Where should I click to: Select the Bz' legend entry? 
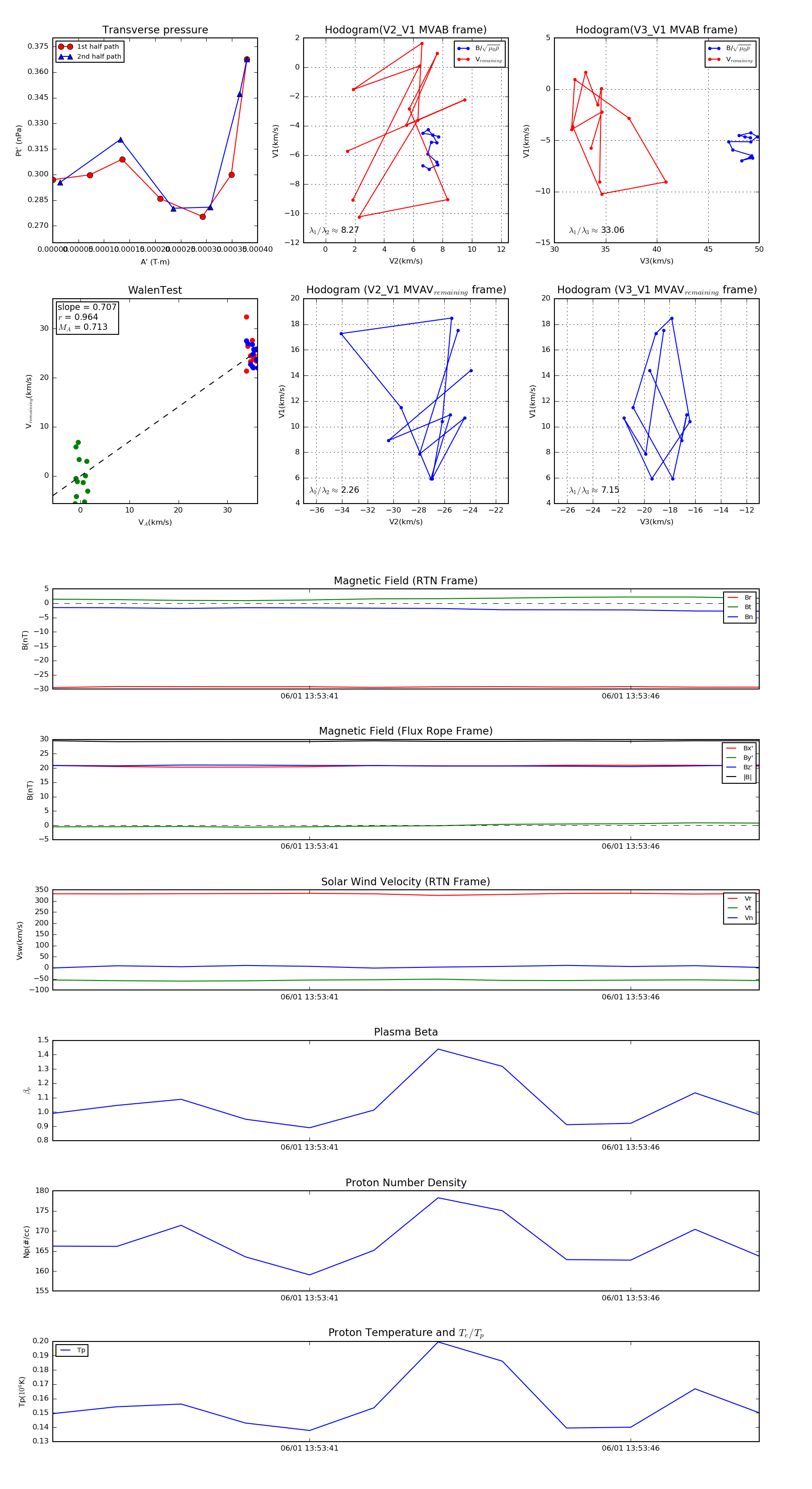[739, 767]
